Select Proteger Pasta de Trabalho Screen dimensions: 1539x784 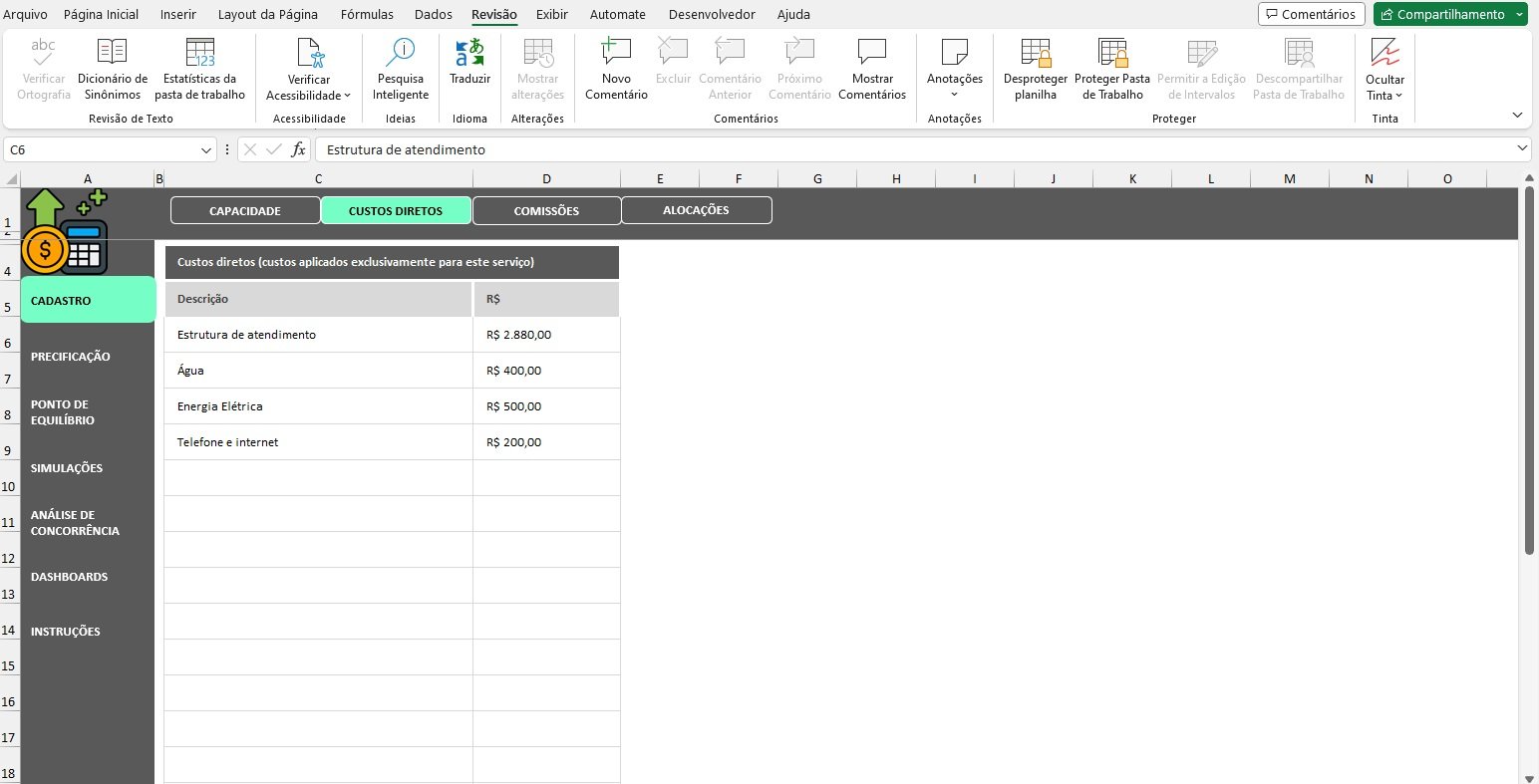click(1111, 69)
